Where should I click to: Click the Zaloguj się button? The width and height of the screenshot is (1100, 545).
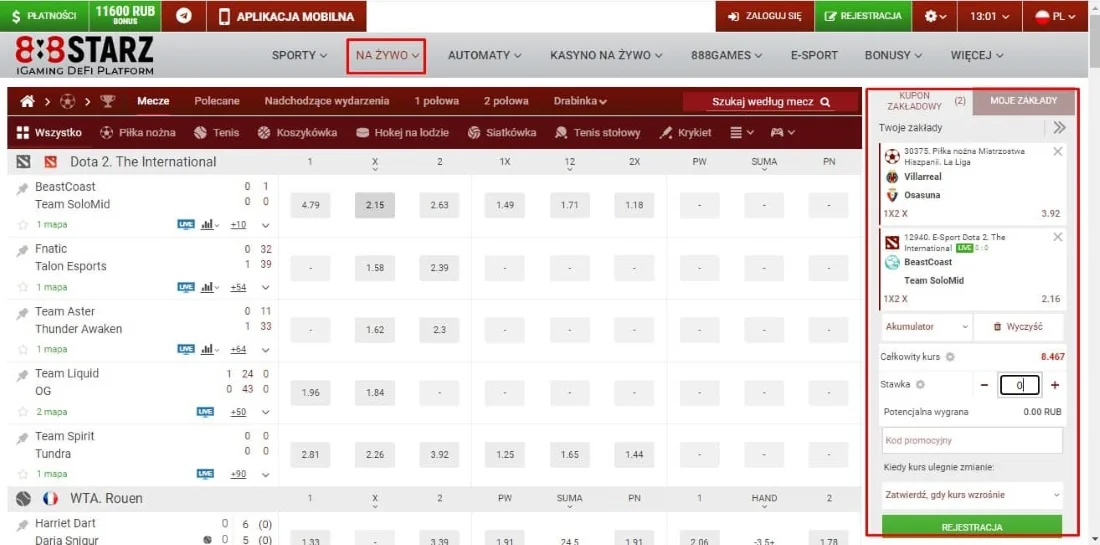765,16
